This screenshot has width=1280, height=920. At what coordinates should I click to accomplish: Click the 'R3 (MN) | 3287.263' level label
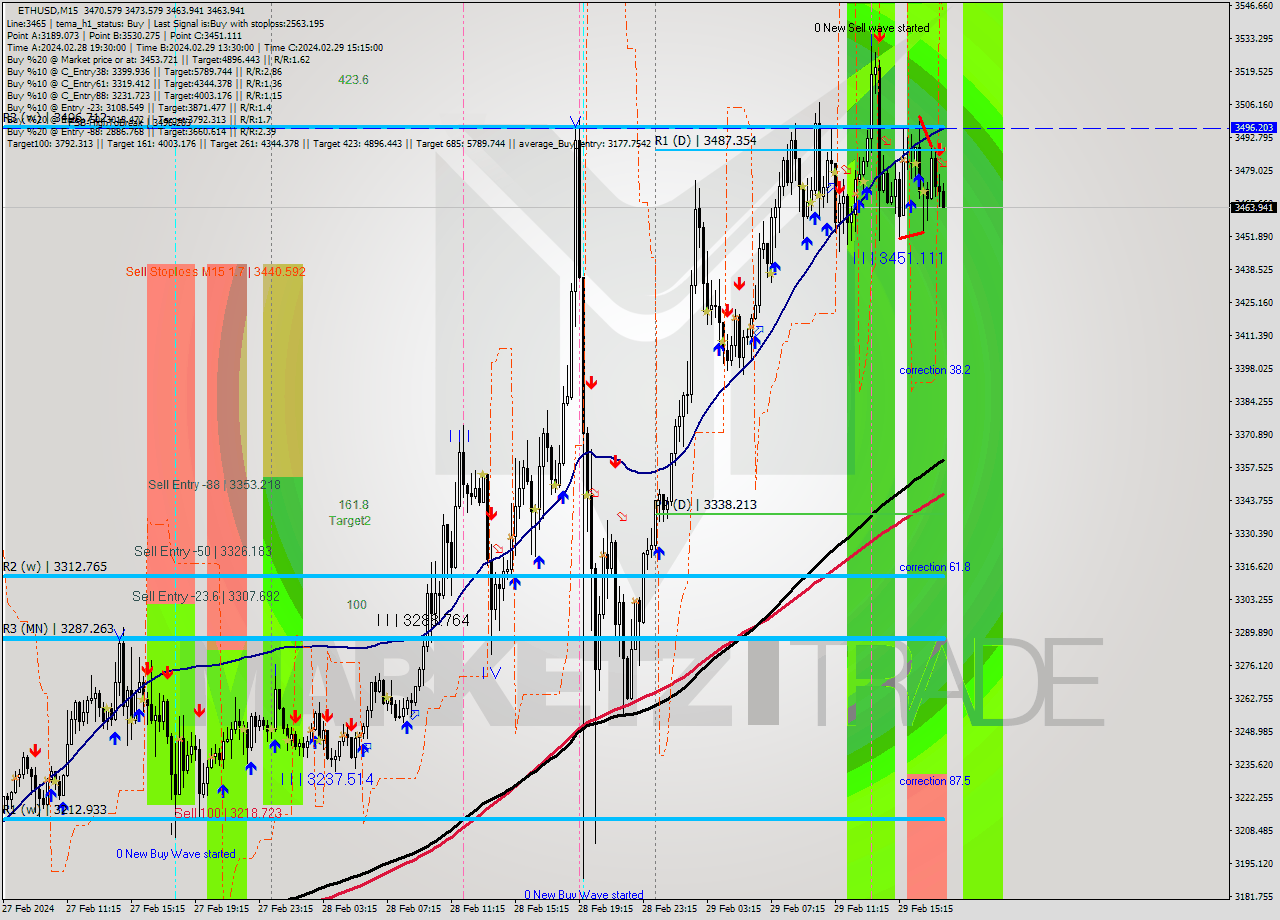tap(58, 629)
